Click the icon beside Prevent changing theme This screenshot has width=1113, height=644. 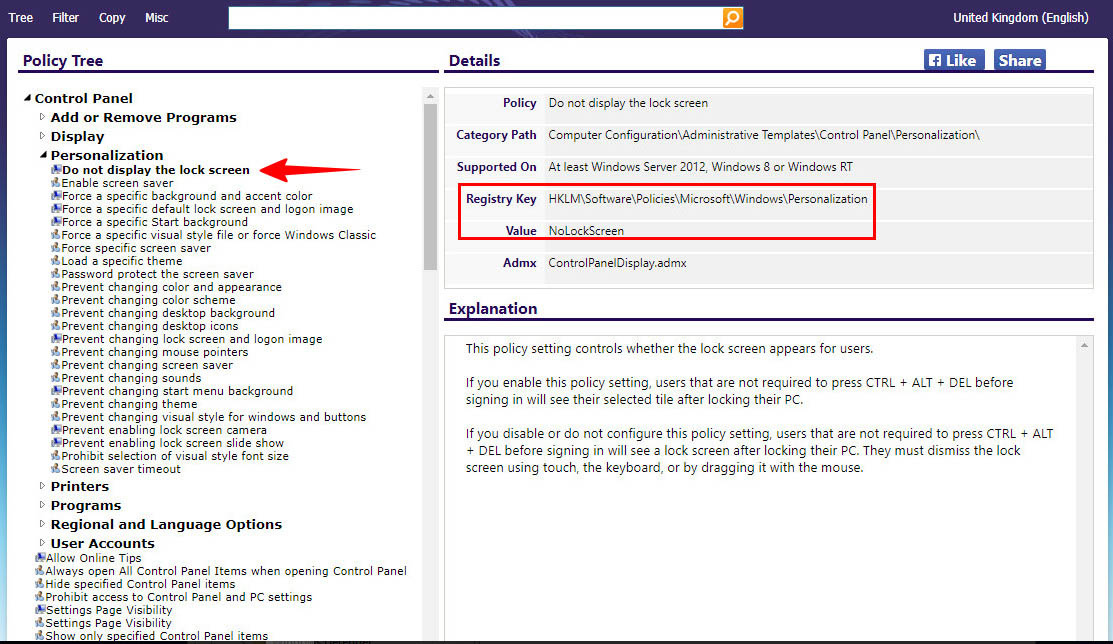click(56, 404)
